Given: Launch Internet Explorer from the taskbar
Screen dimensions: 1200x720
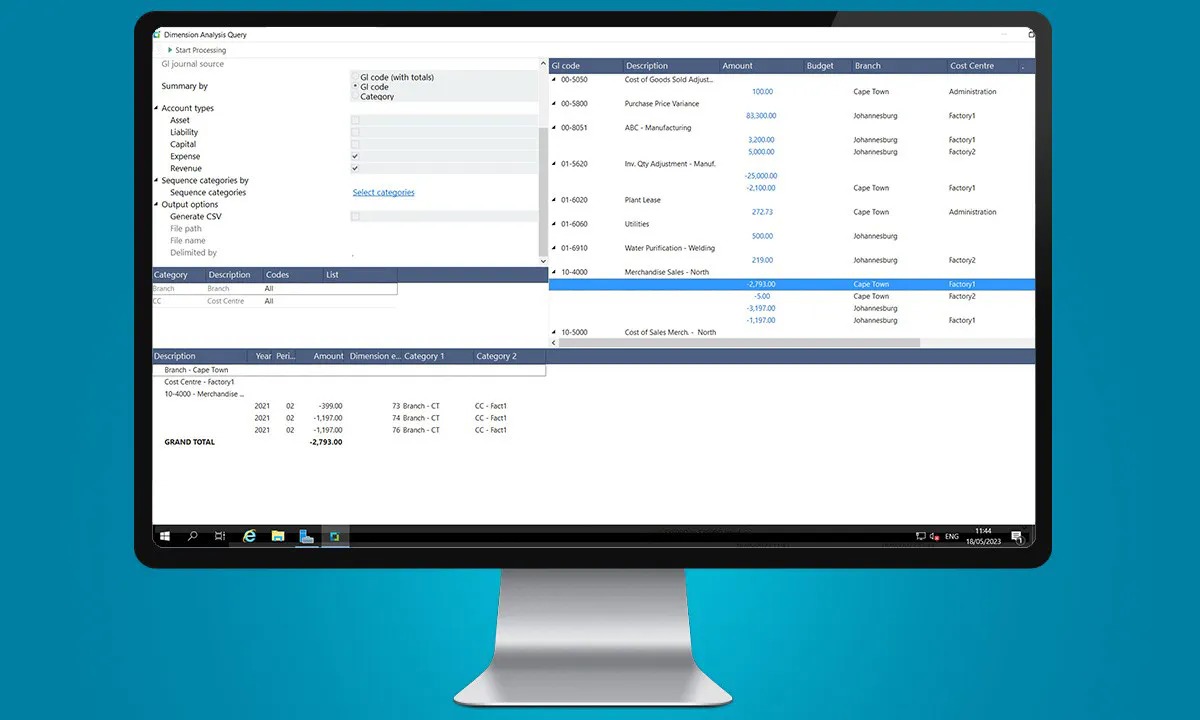Looking at the screenshot, I should click(x=249, y=536).
